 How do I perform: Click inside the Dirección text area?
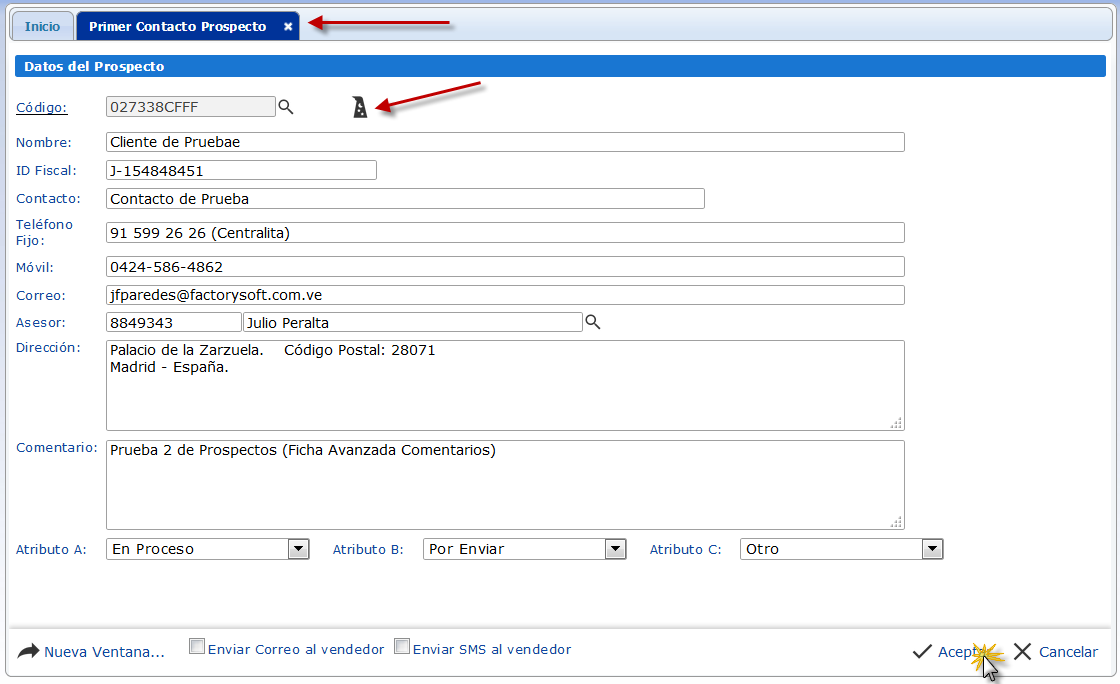point(505,386)
